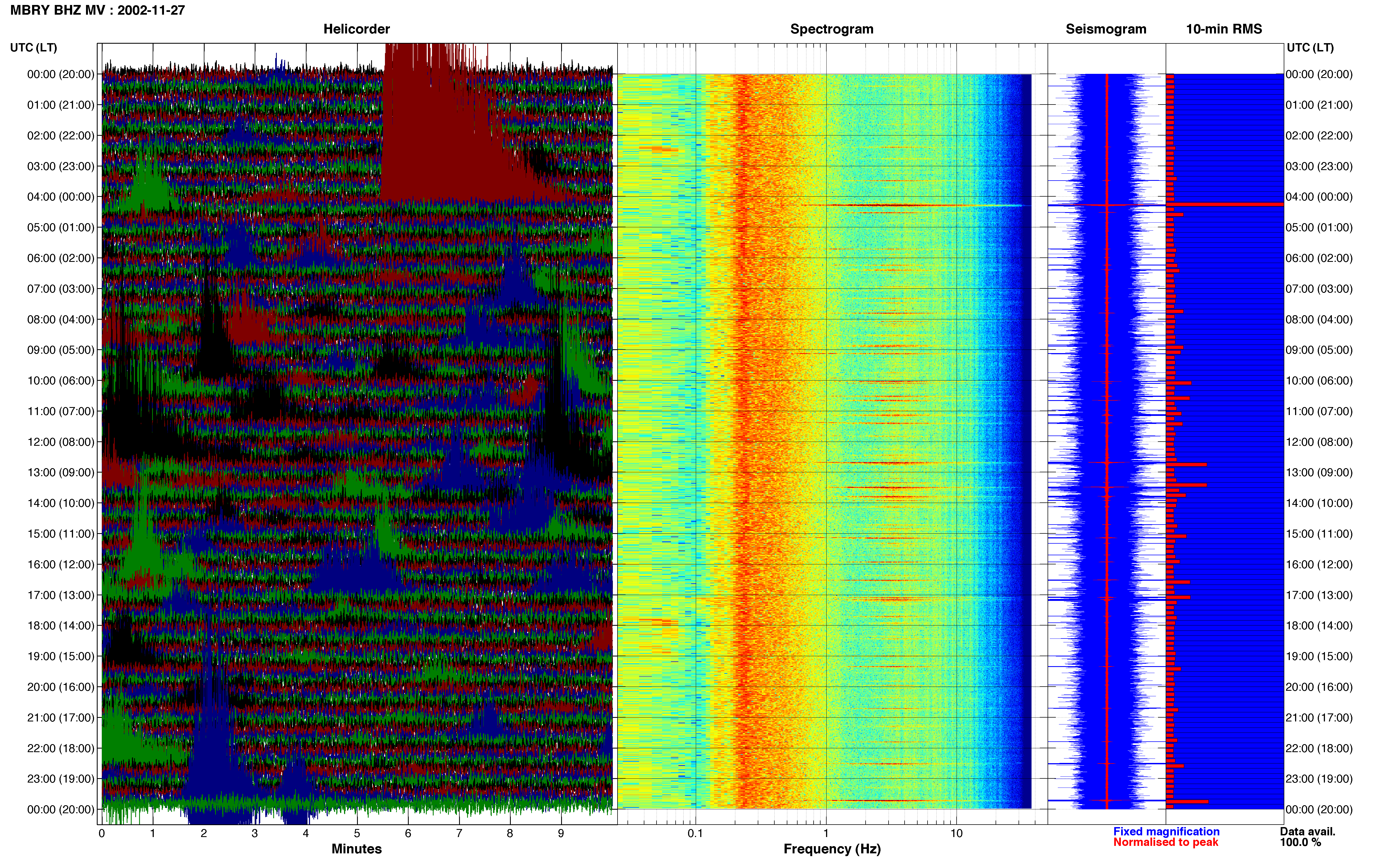Click the 10 tick on the Frequency axis
The image size is (1388, 868).
click(x=956, y=833)
